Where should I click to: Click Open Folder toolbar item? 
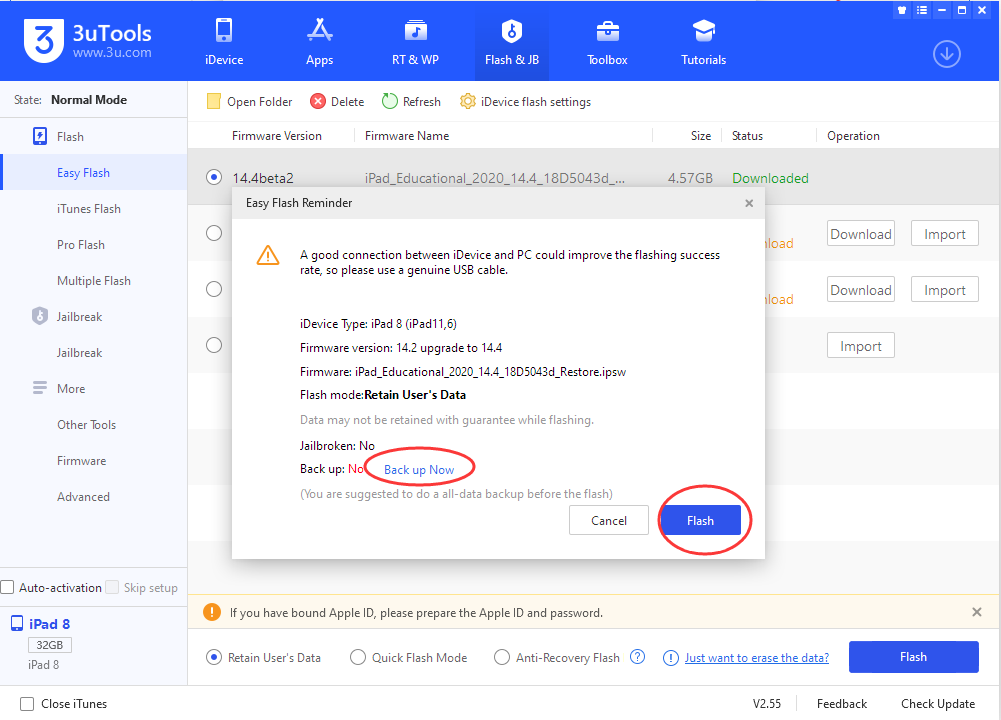(250, 101)
